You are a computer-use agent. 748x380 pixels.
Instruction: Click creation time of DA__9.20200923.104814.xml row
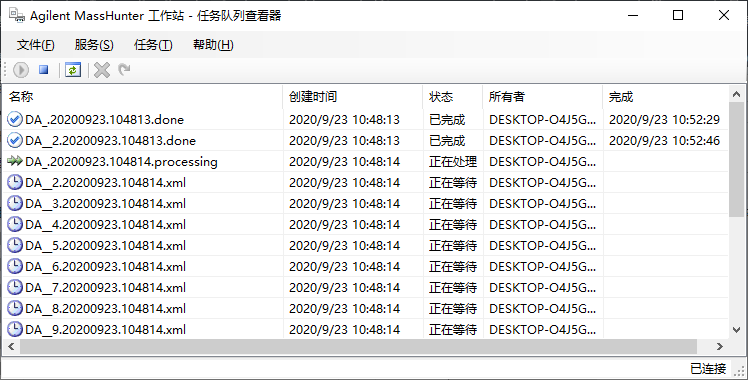(x=344, y=329)
